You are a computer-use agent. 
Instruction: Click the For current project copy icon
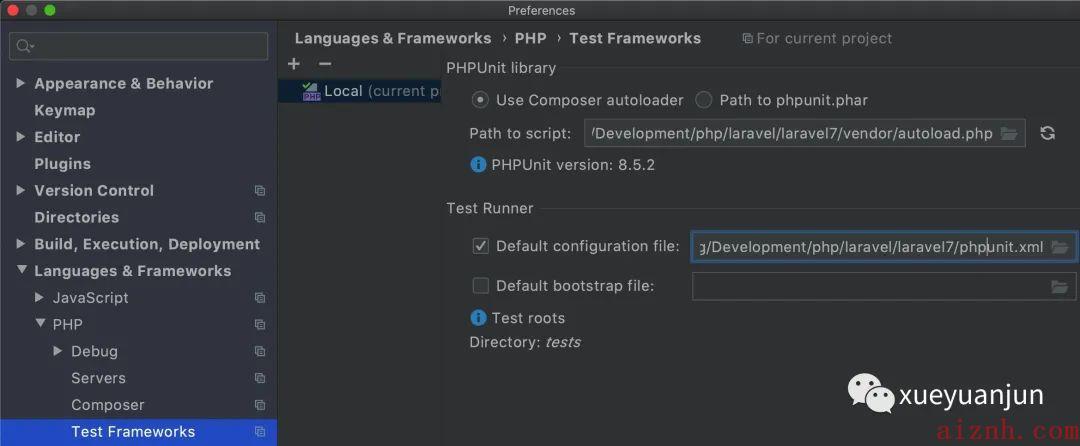(x=747, y=39)
